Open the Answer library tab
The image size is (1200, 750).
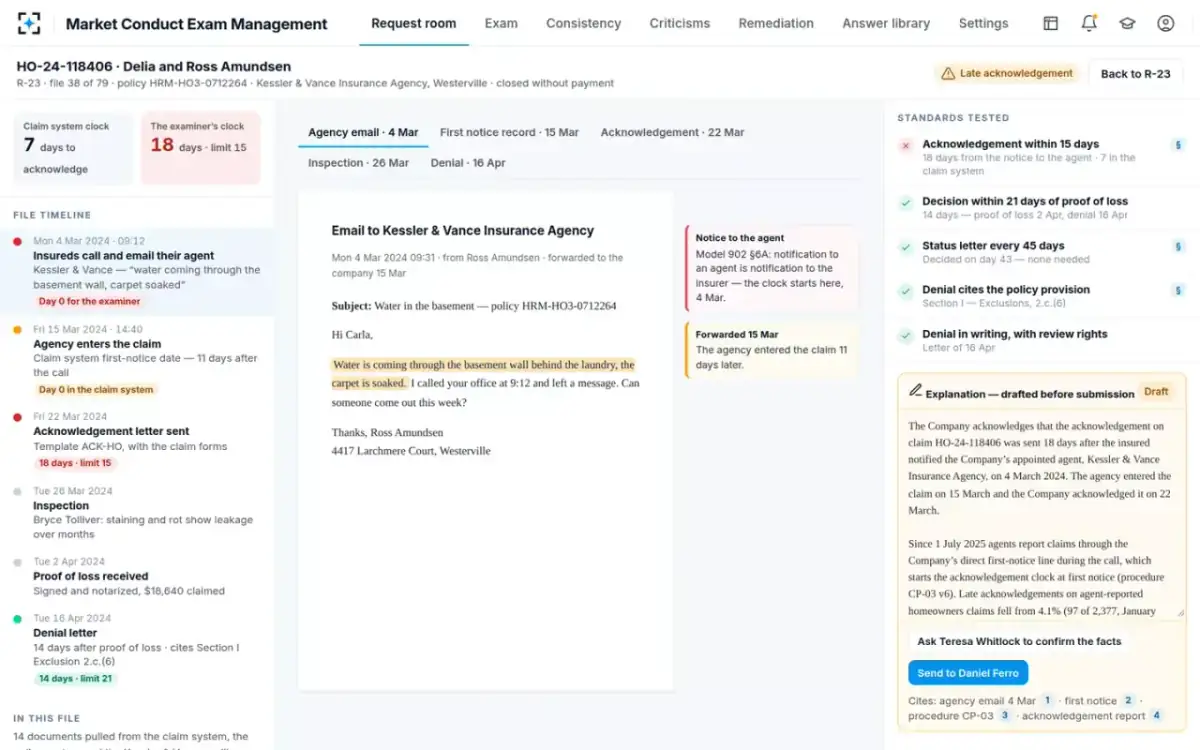click(x=886, y=23)
